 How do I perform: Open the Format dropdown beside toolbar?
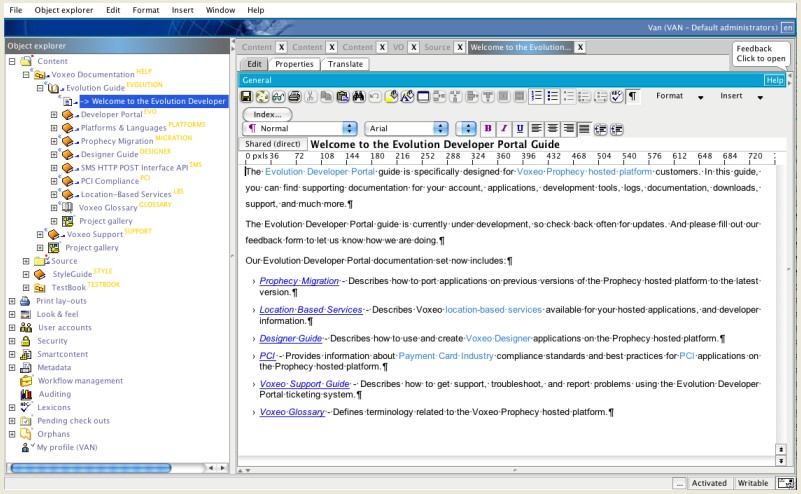(679, 96)
